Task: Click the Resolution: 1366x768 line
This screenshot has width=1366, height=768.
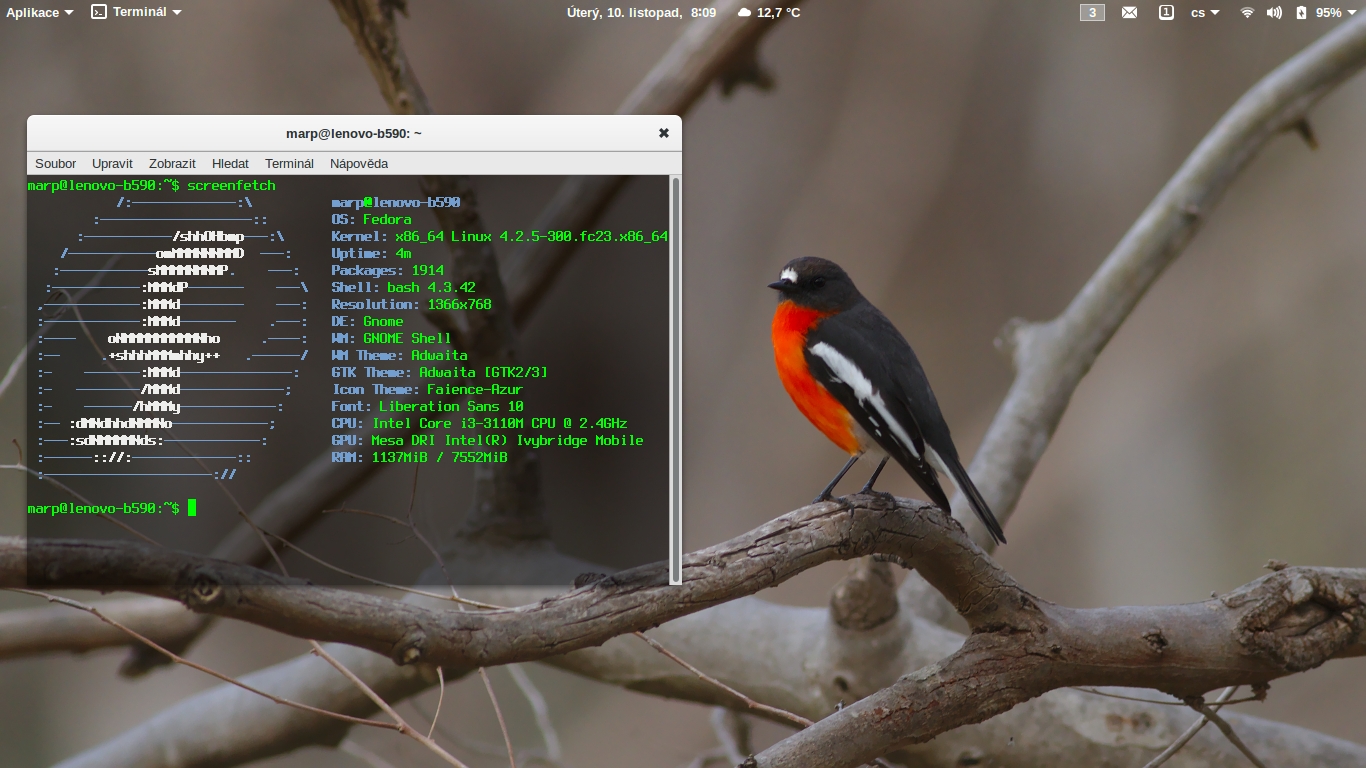Action: point(411,304)
